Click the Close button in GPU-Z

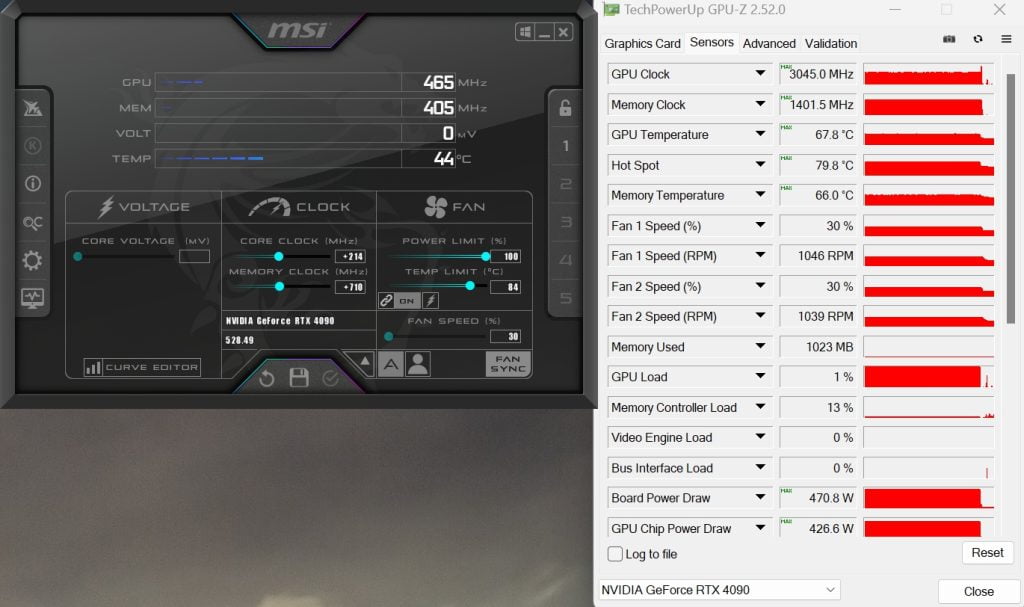978,591
